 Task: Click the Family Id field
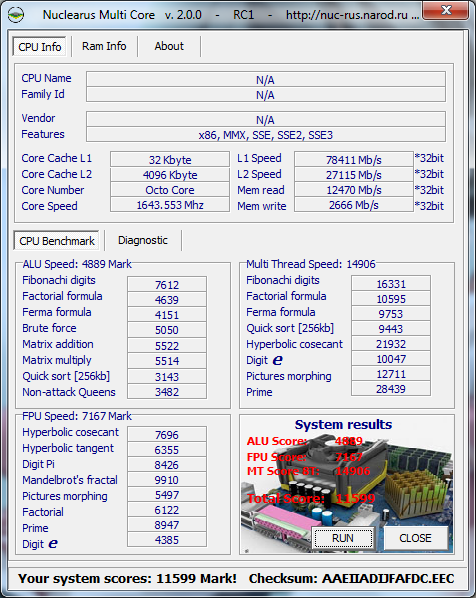coord(265,95)
